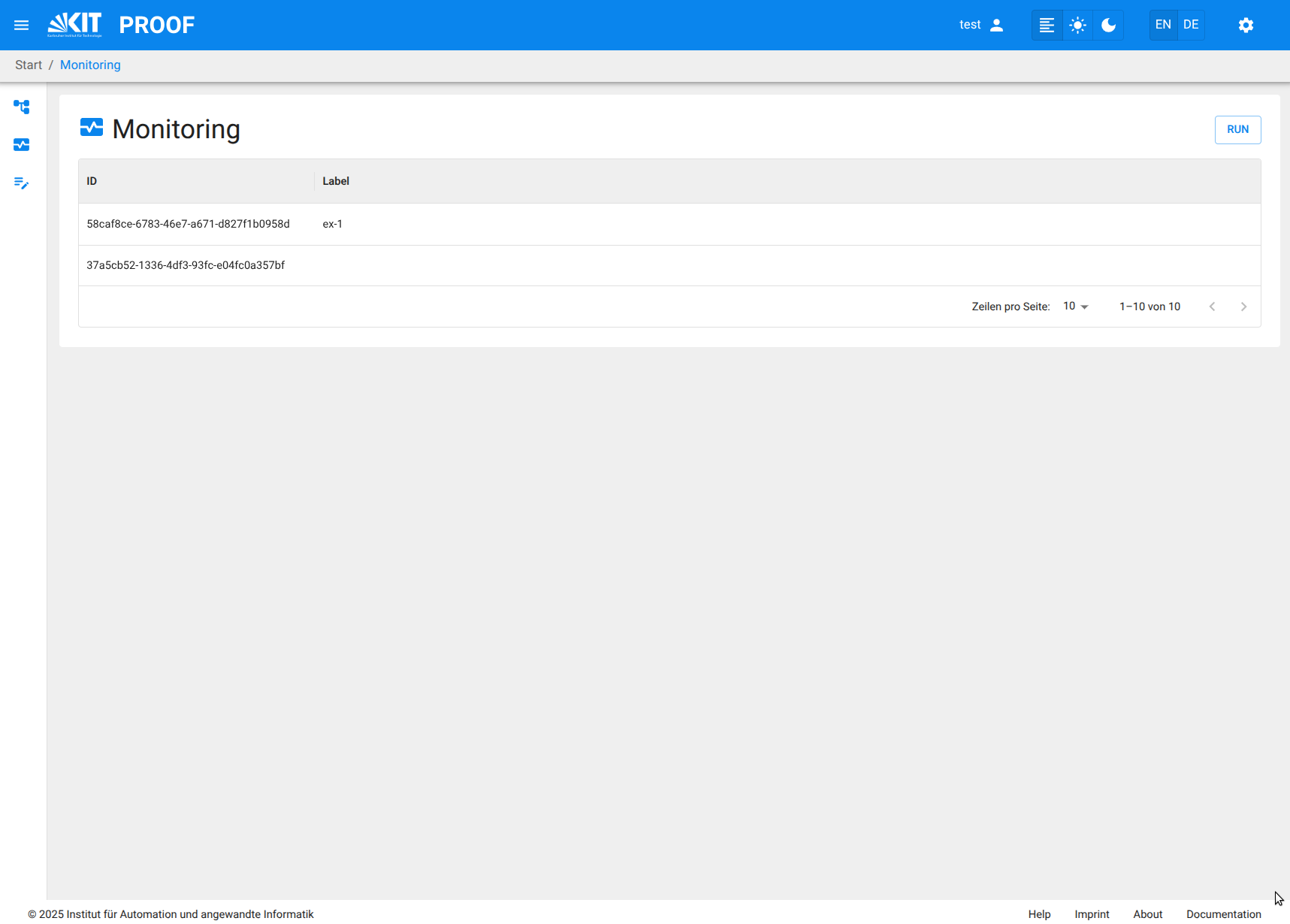Open the Documentation footer link
The height and width of the screenshot is (924, 1290).
click(x=1224, y=914)
